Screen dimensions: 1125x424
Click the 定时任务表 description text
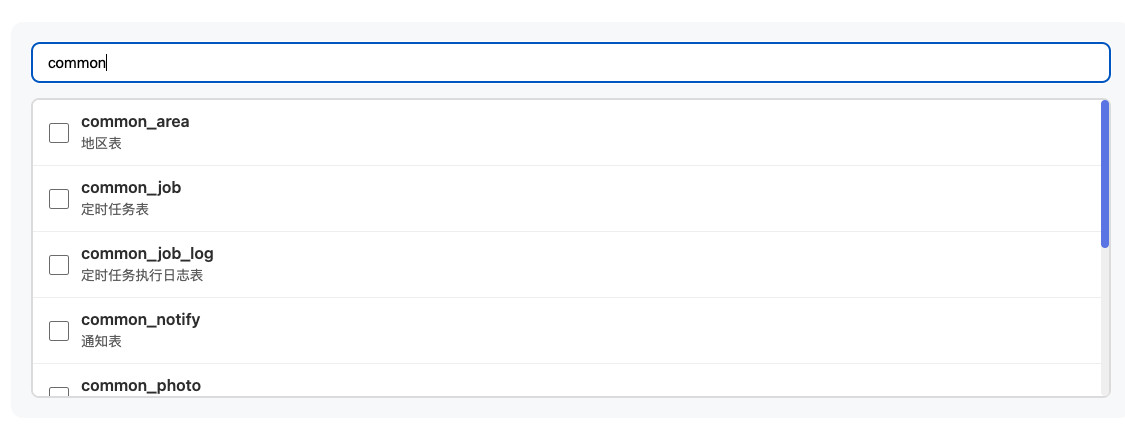[x=115, y=210]
